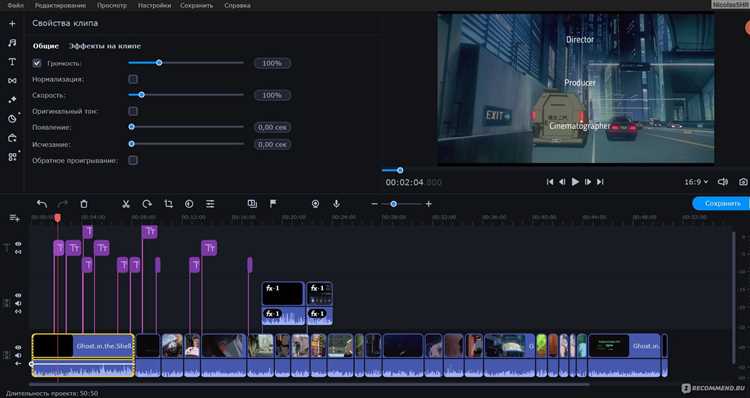Take a snapshot of preview frame
The width and height of the screenshot is (750, 398).
(743, 182)
